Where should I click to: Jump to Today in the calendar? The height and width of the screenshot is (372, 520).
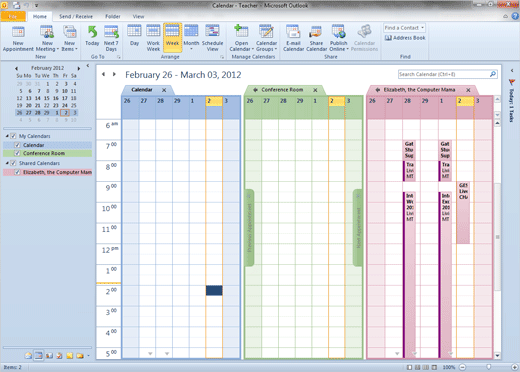click(92, 36)
